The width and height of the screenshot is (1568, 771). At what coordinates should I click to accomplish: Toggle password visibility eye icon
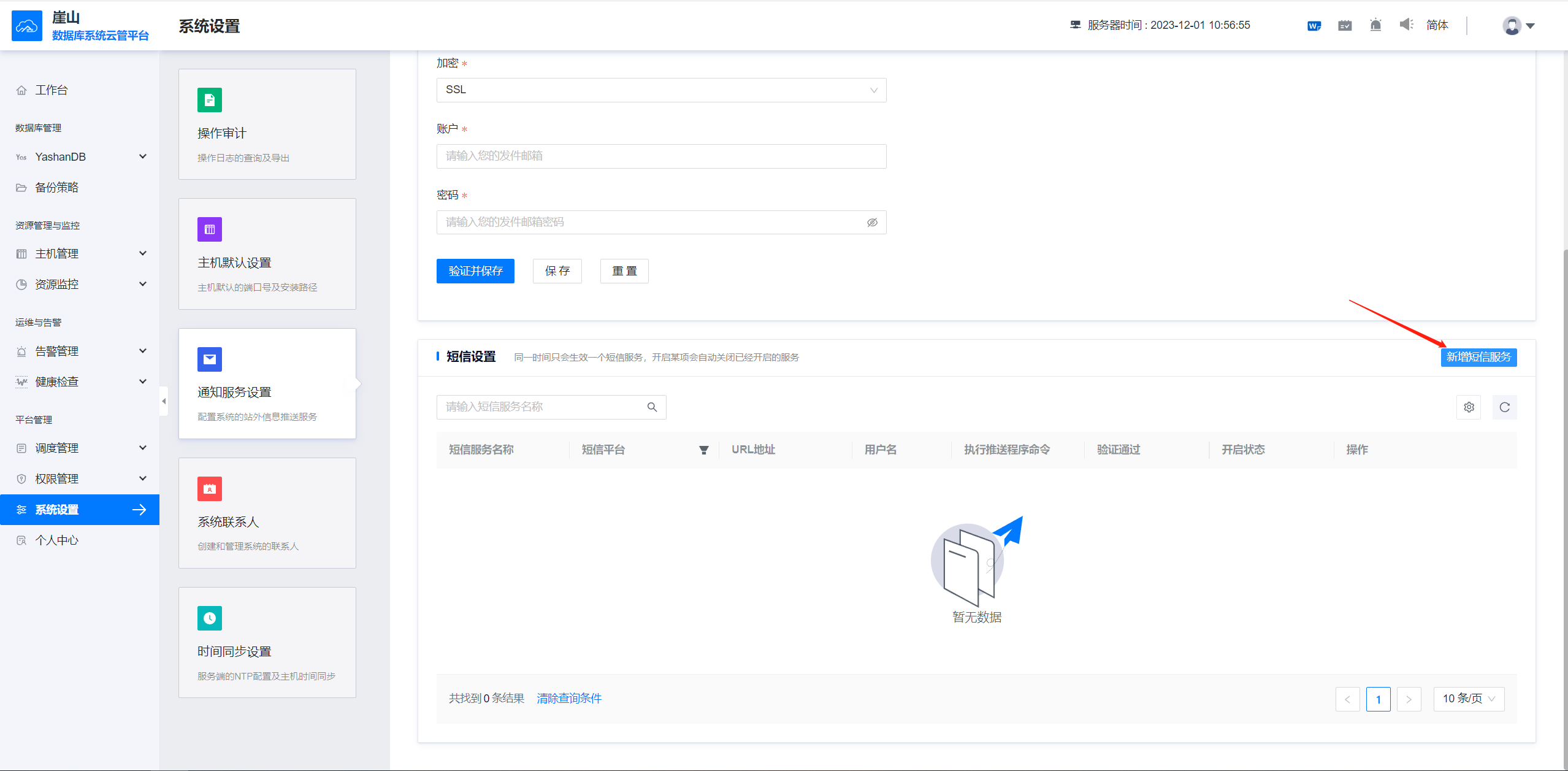point(872,223)
